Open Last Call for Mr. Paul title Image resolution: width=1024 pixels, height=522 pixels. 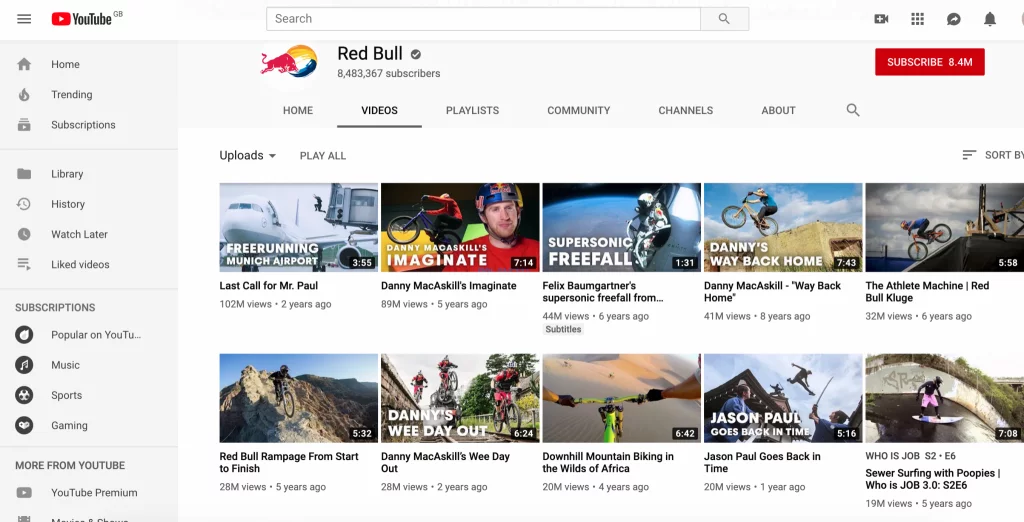tap(268, 285)
